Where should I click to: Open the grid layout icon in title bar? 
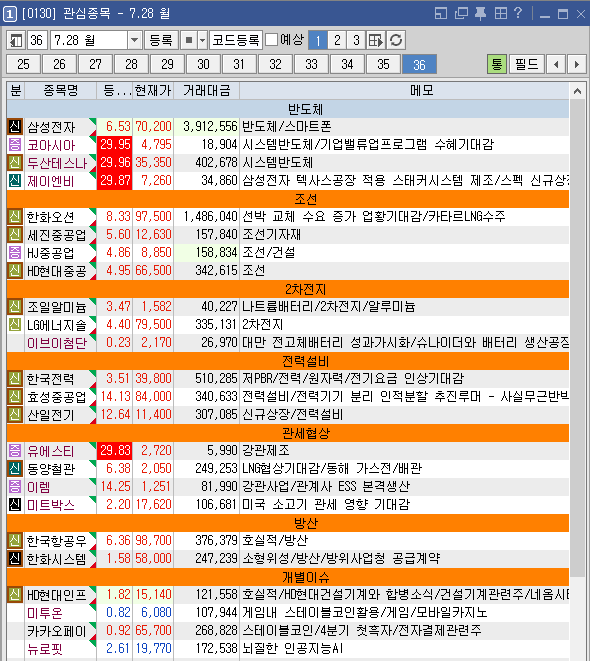[501, 13]
